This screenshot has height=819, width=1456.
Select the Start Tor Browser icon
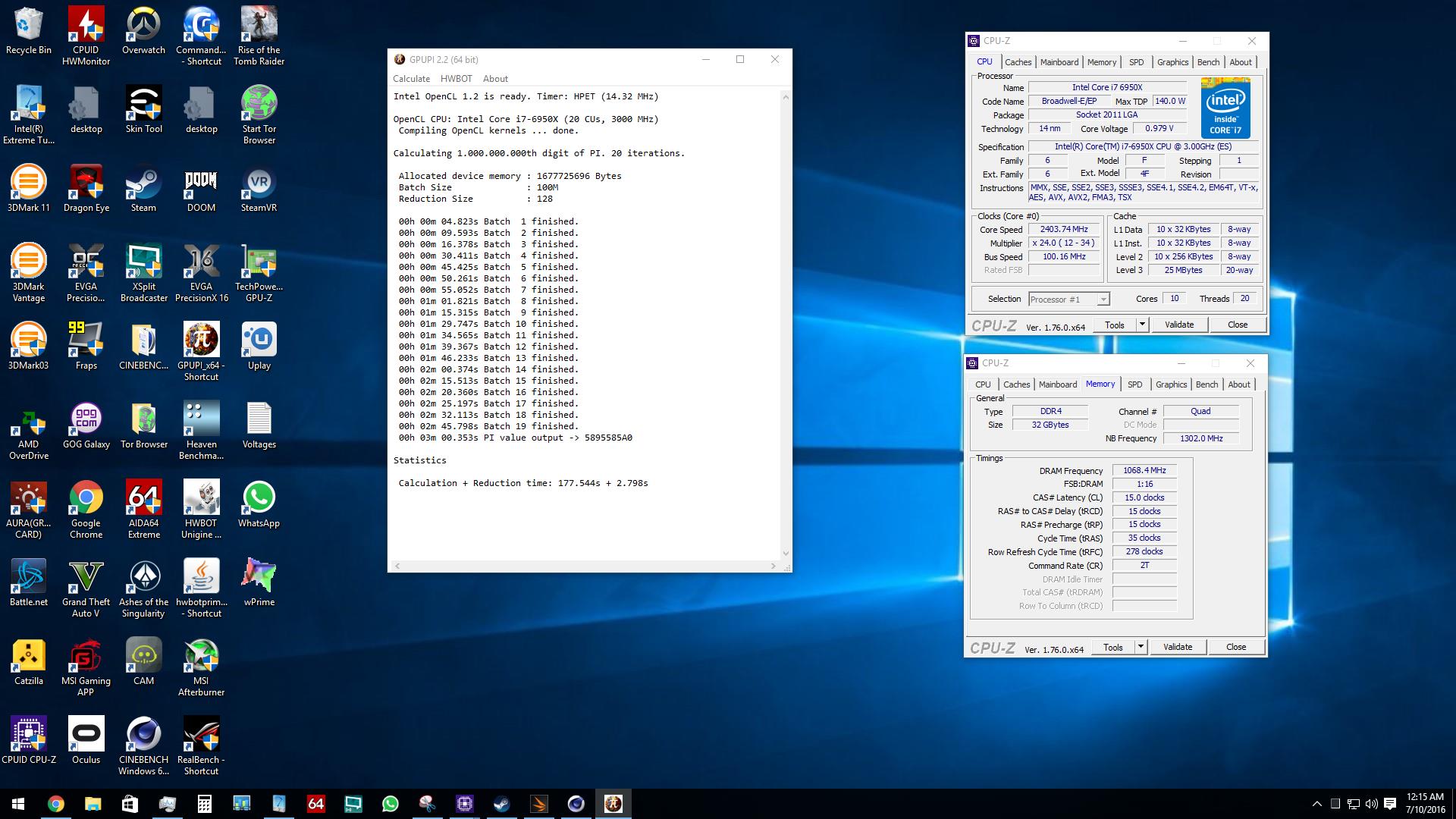click(x=259, y=115)
